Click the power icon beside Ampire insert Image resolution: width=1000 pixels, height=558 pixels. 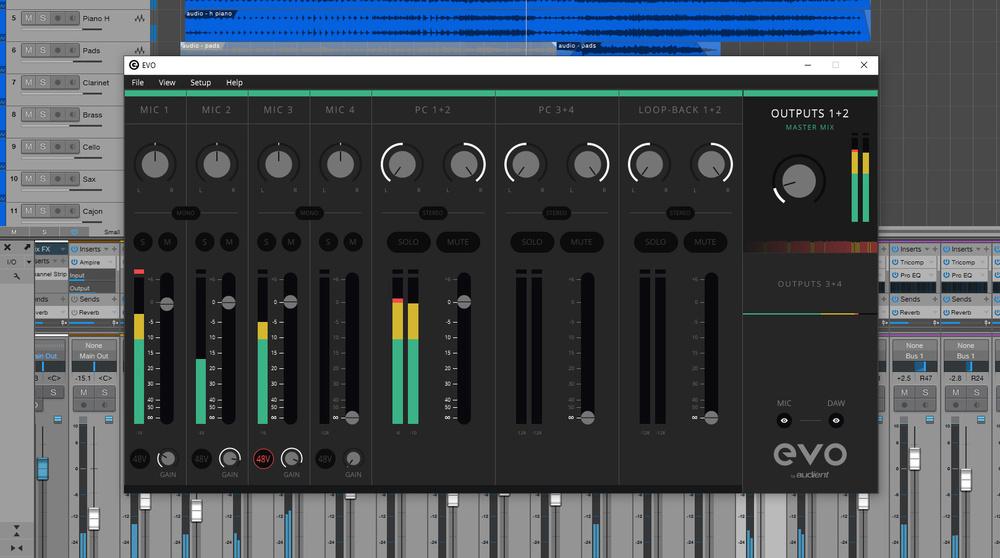coord(75,262)
